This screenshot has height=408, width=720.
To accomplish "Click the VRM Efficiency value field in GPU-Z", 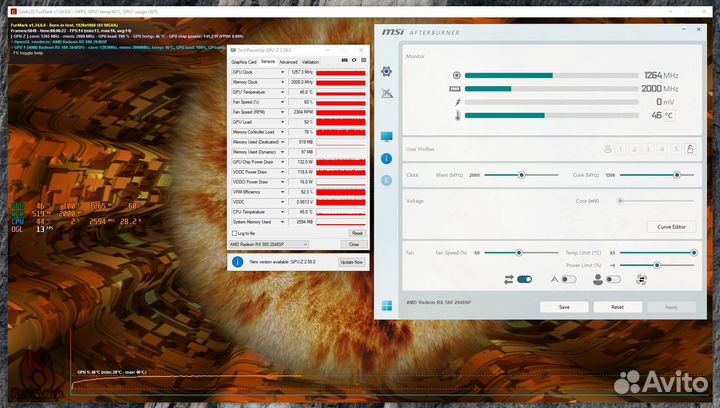I will point(301,192).
